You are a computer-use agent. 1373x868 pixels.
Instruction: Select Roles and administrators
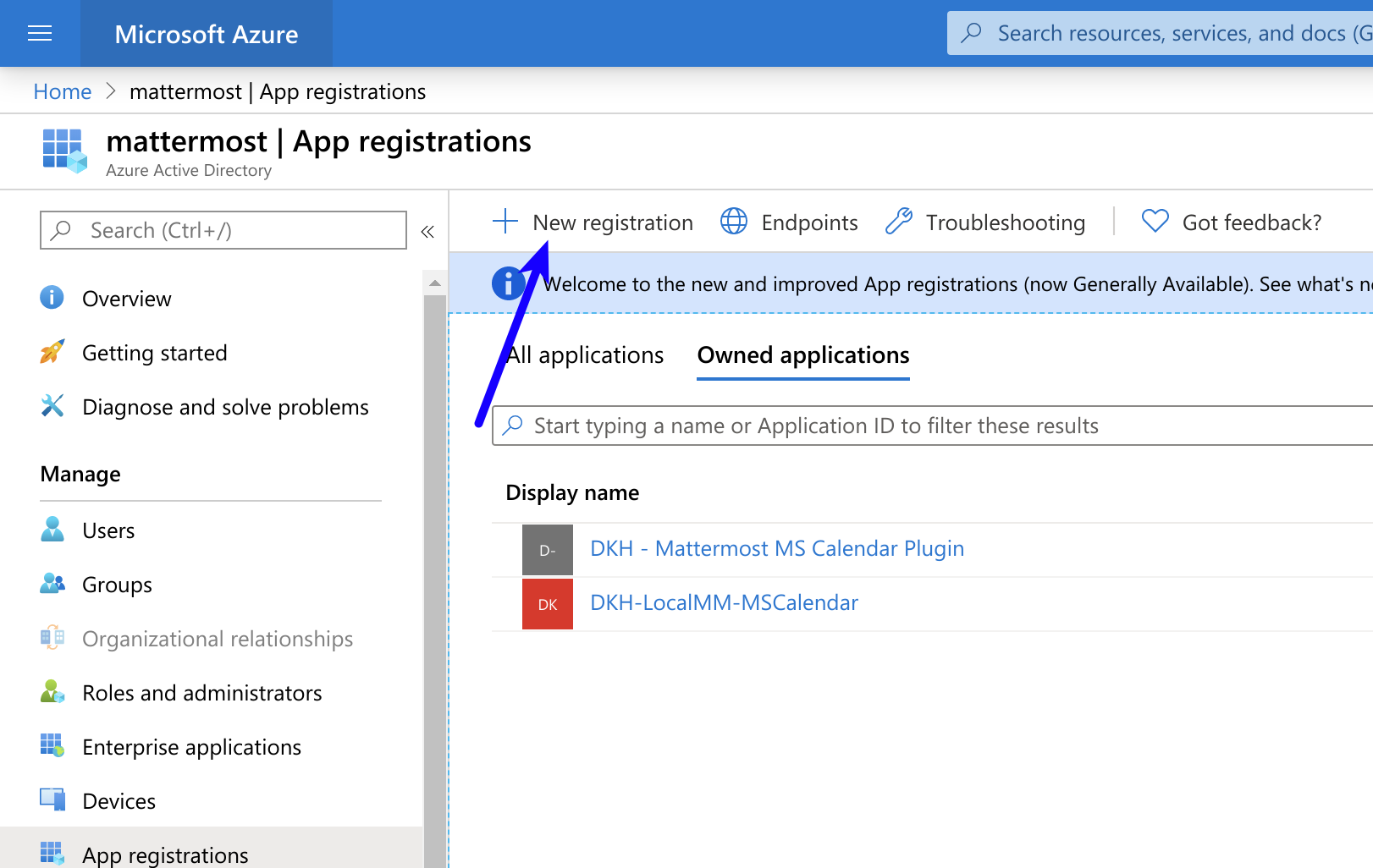point(201,693)
